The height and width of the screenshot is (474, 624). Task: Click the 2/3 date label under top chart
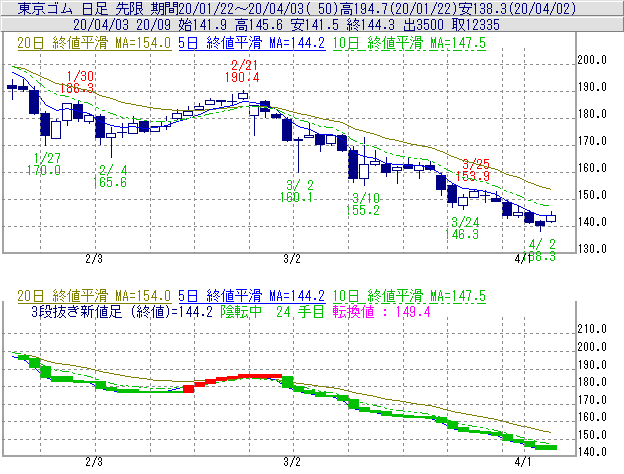94,259
